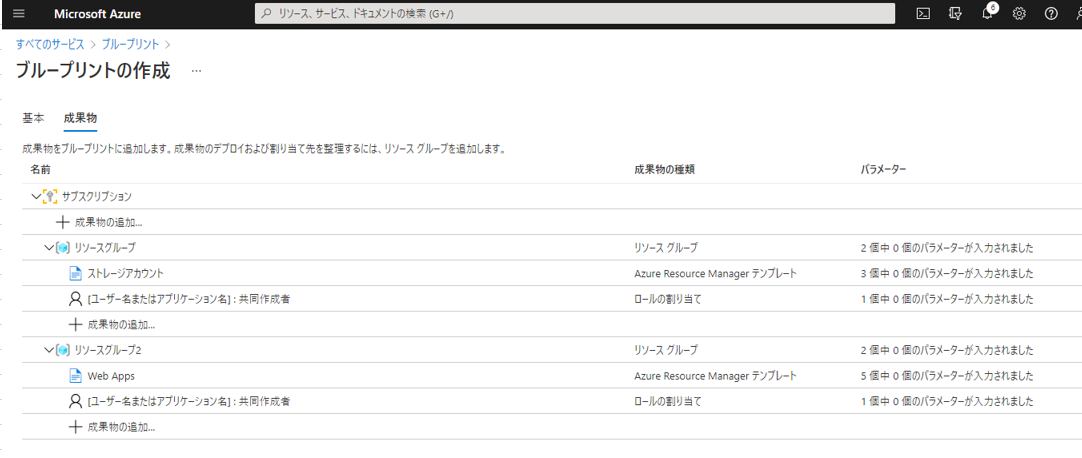Click リソース グループ type in リソースグループ2 row
Viewport: 1082px width, 458px height.
click(666, 350)
